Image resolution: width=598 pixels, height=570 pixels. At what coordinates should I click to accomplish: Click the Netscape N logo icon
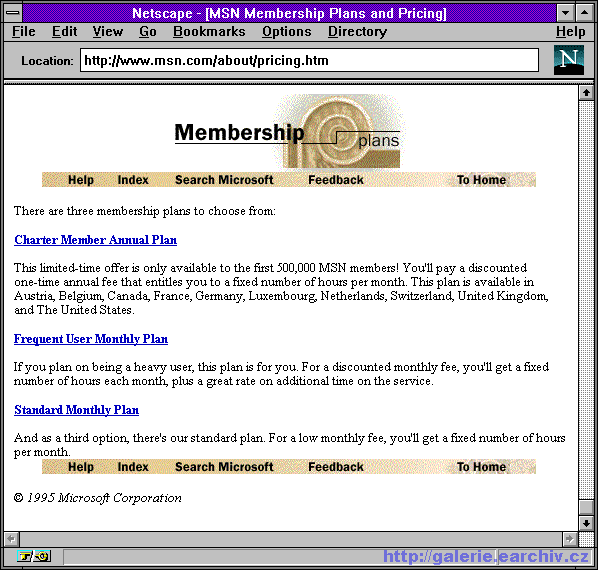tap(569, 60)
